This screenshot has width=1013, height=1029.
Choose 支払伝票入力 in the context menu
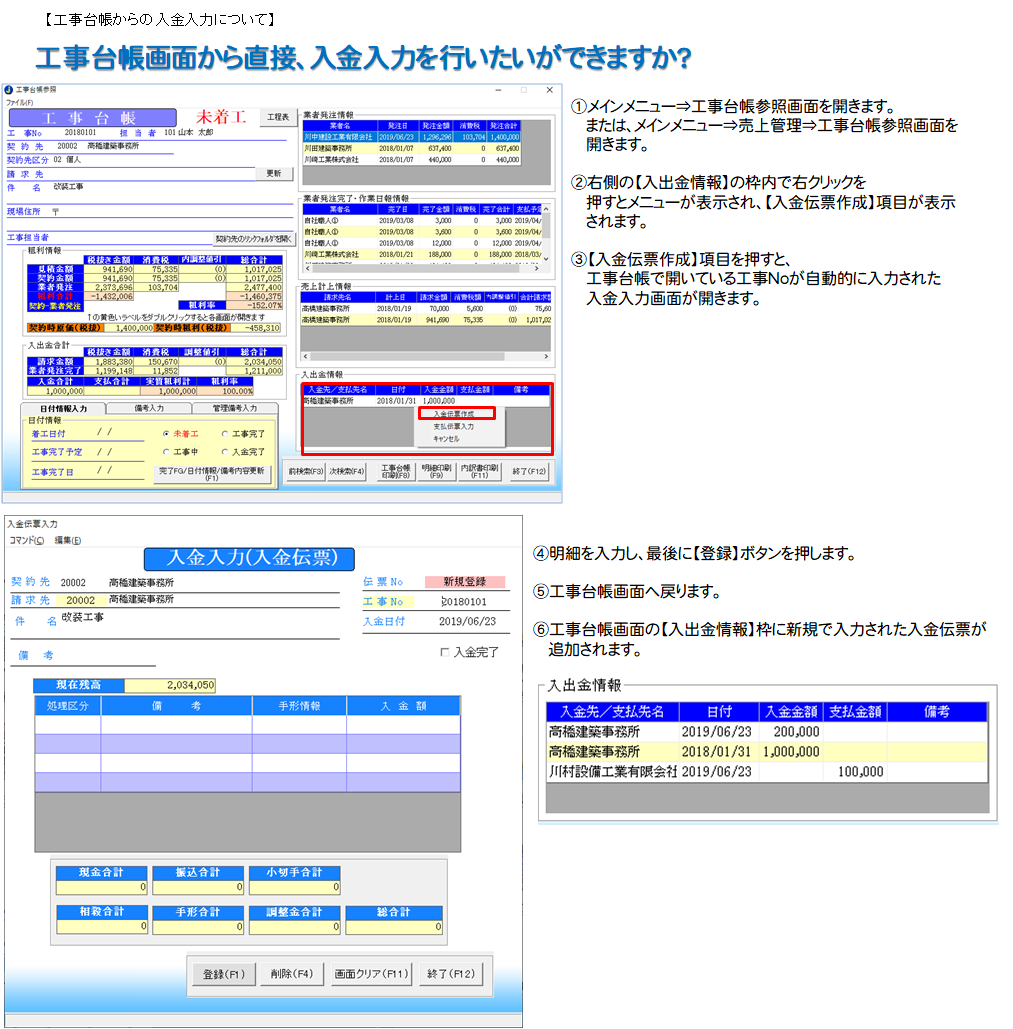click(453, 426)
